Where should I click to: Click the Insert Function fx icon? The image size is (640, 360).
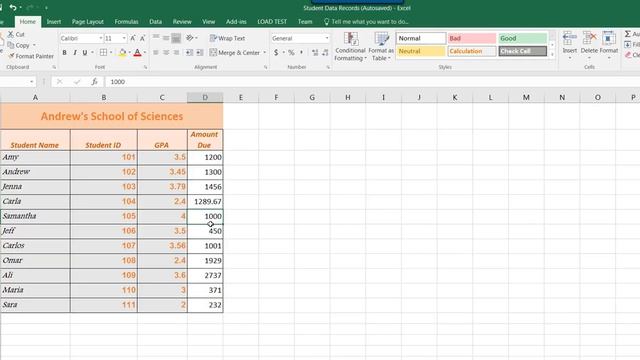[x=94, y=82]
